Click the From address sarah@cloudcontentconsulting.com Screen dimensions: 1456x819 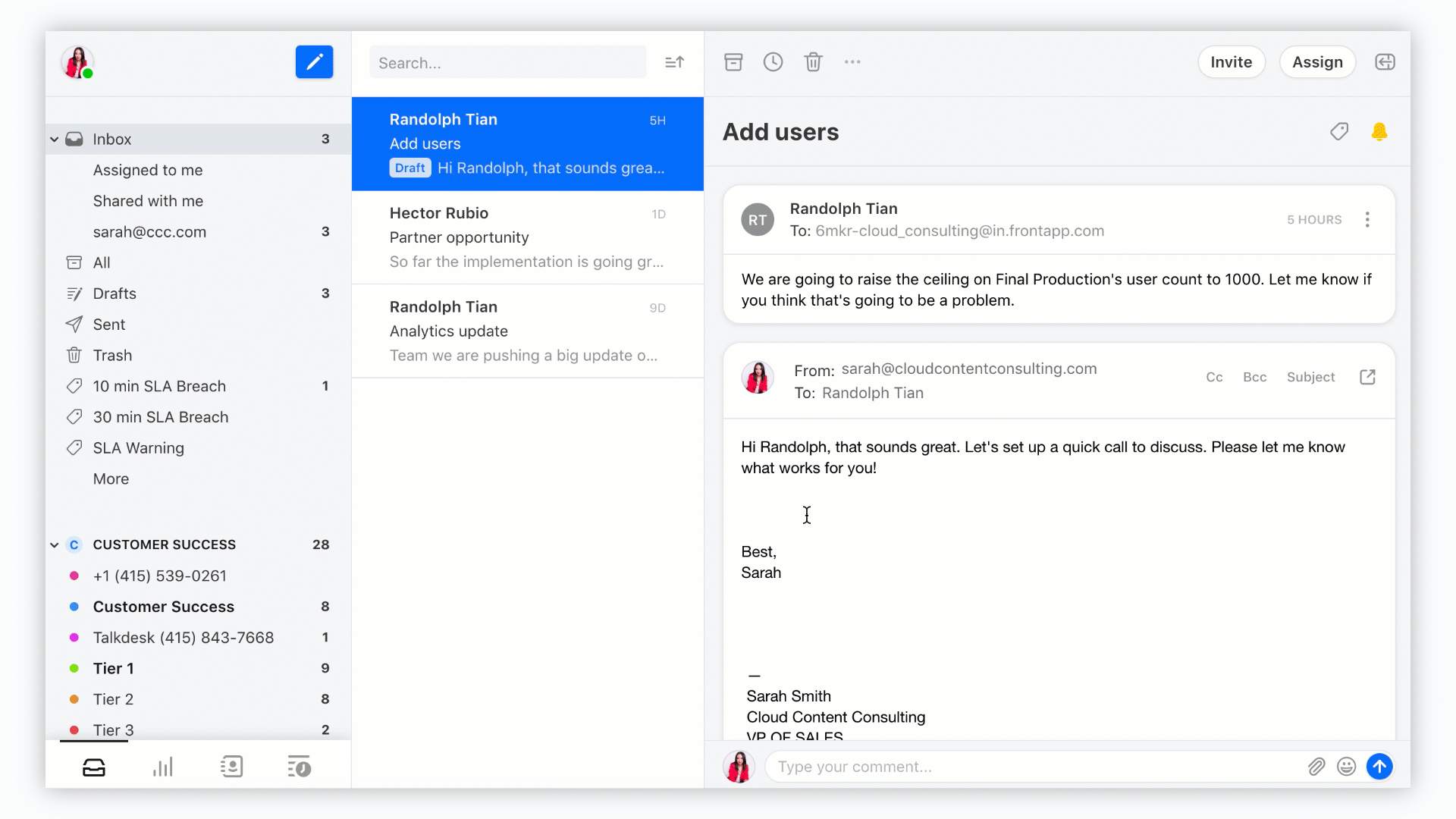[x=969, y=369]
